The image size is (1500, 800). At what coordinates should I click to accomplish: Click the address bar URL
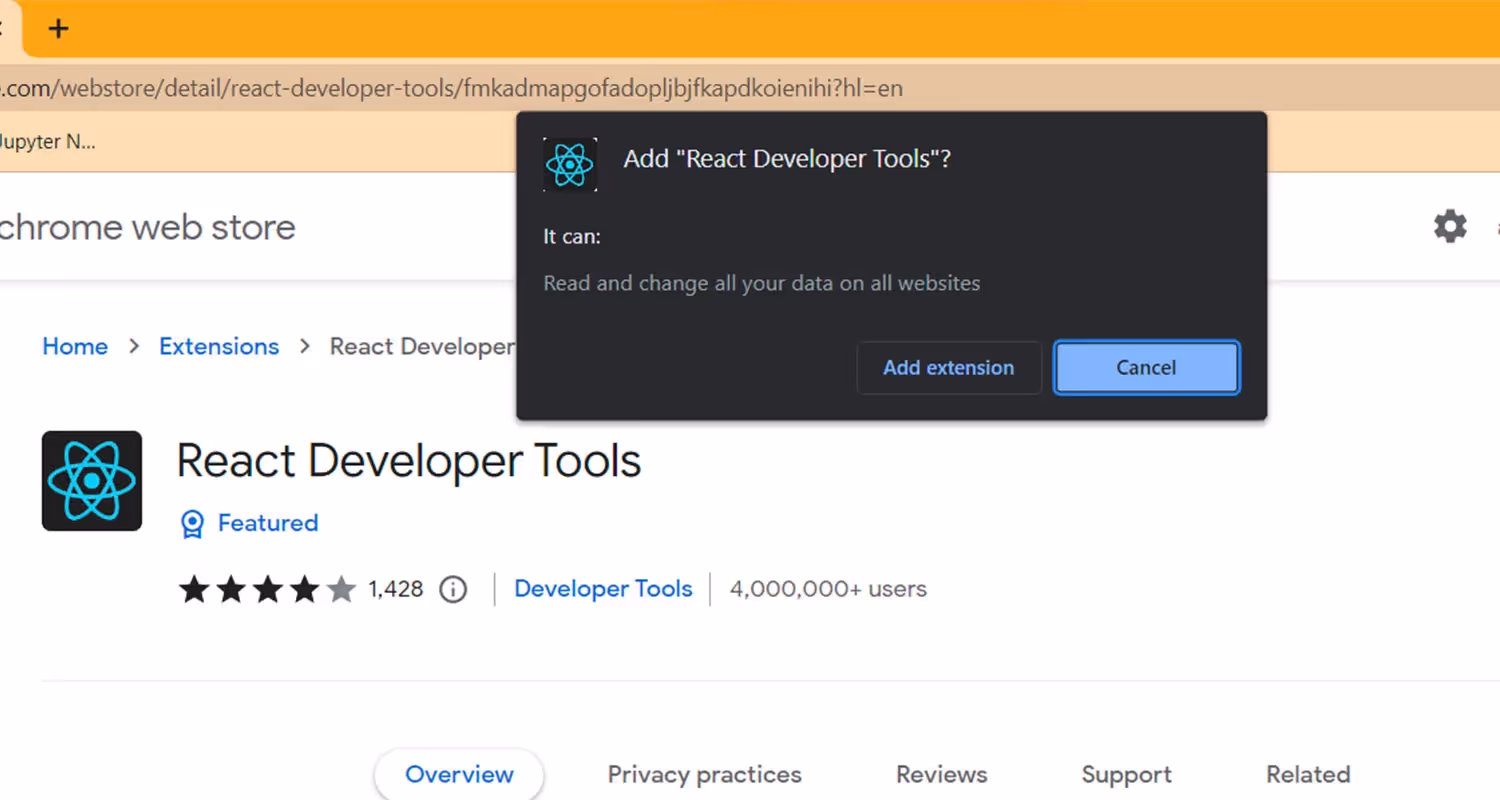451,88
